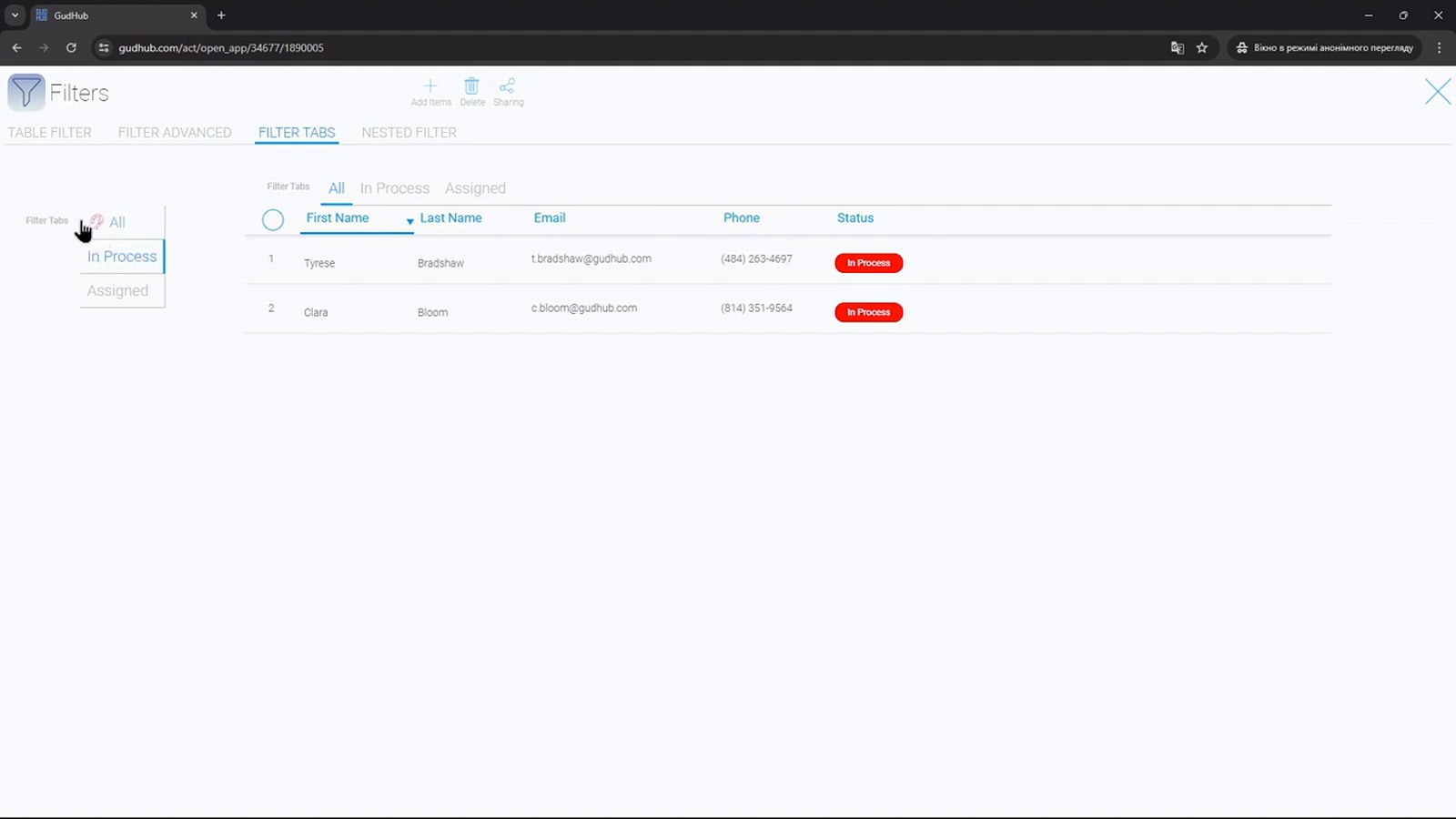Viewport: 1456px width, 819px height.
Task: View site information icon in the address bar
Action: tap(104, 47)
